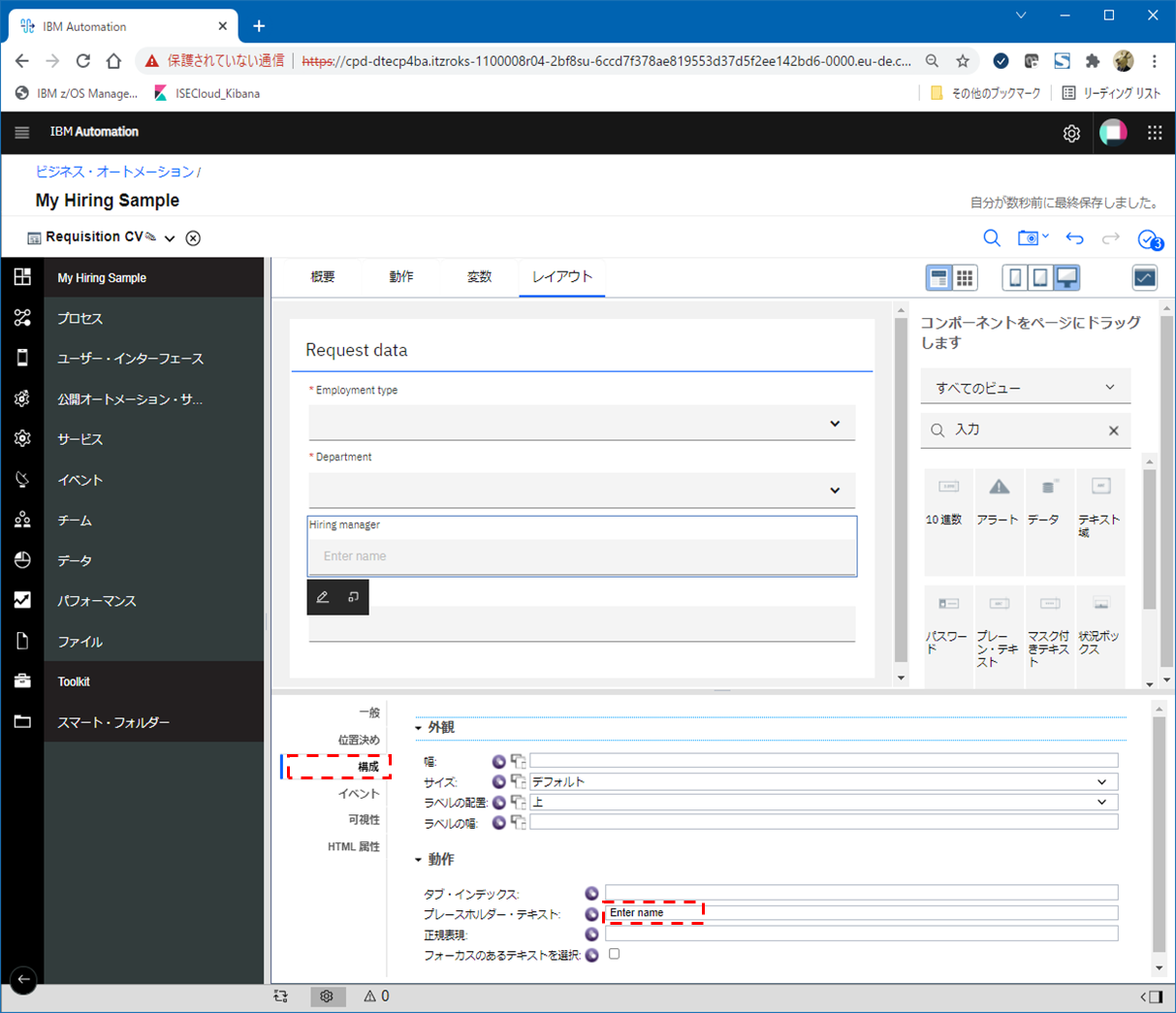The height and width of the screenshot is (1013, 1176).
Task: Click the Hiring manager Enter name field
Action: [582, 556]
